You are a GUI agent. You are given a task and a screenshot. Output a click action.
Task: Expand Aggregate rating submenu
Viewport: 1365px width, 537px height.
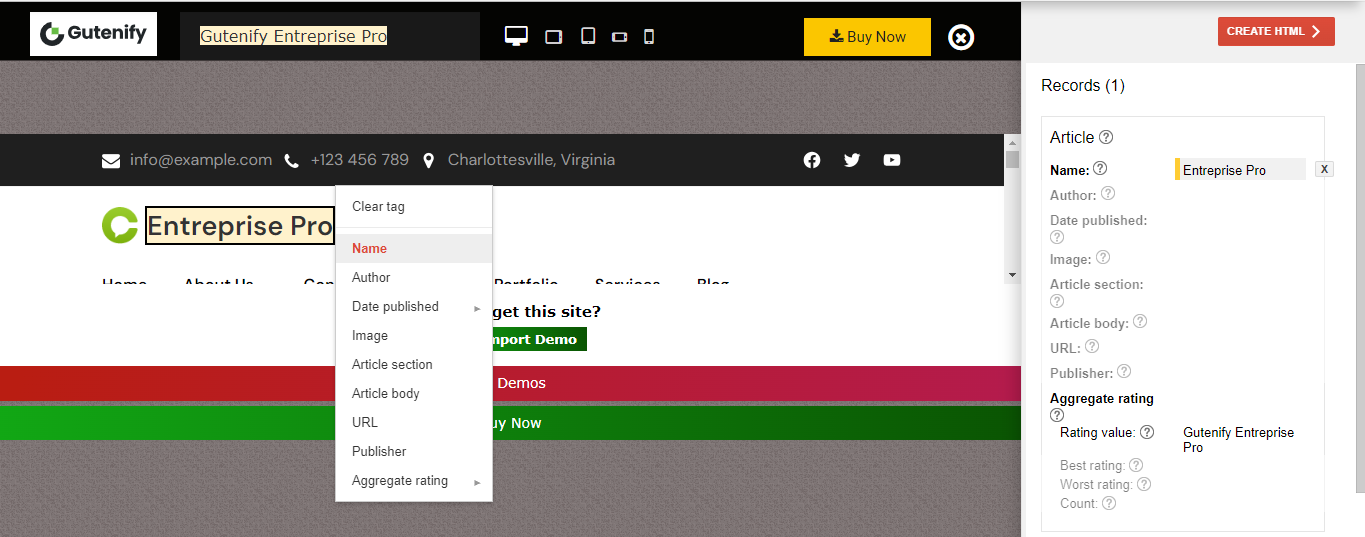pos(414,480)
